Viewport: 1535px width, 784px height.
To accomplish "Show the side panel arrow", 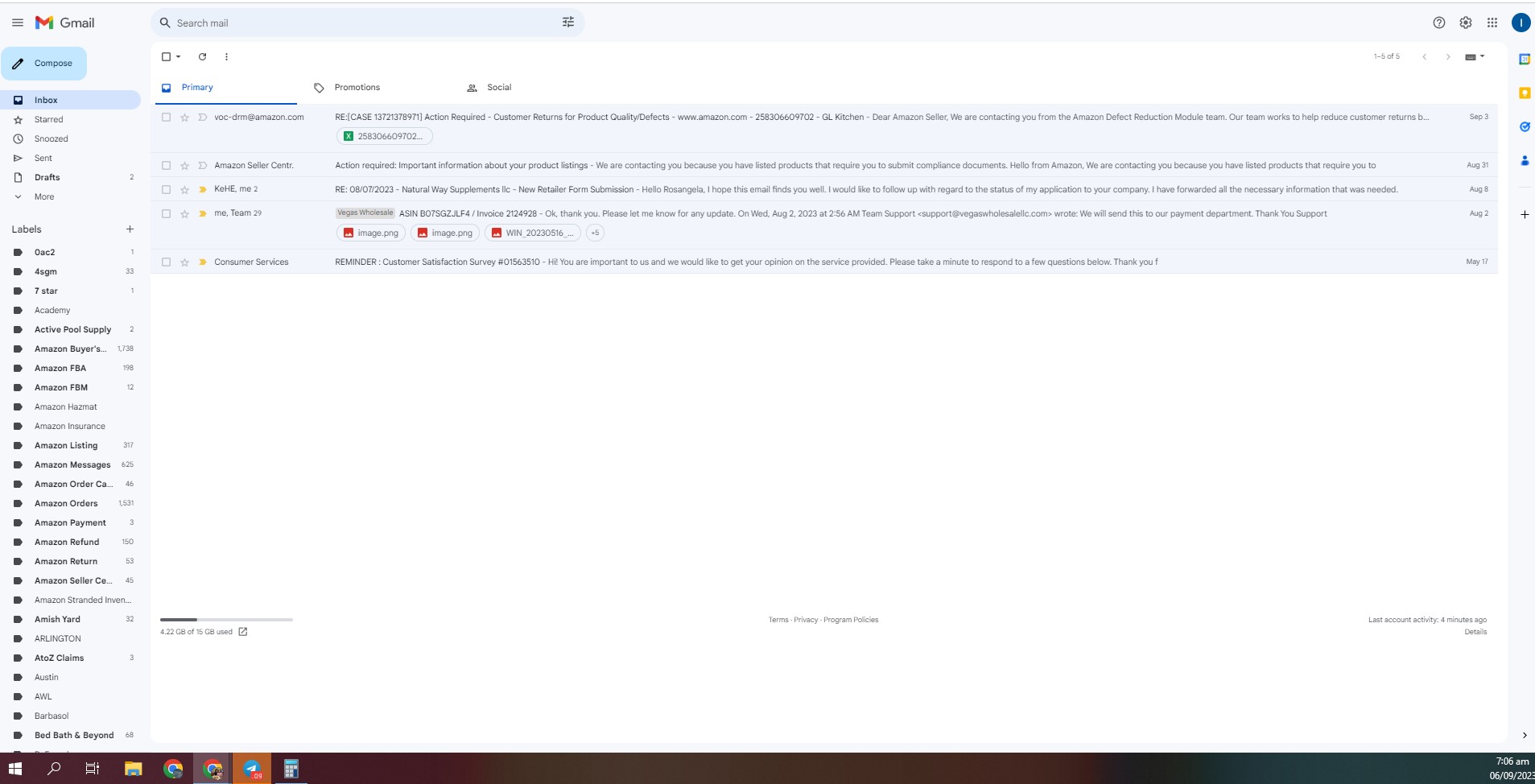I will (1525, 735).
